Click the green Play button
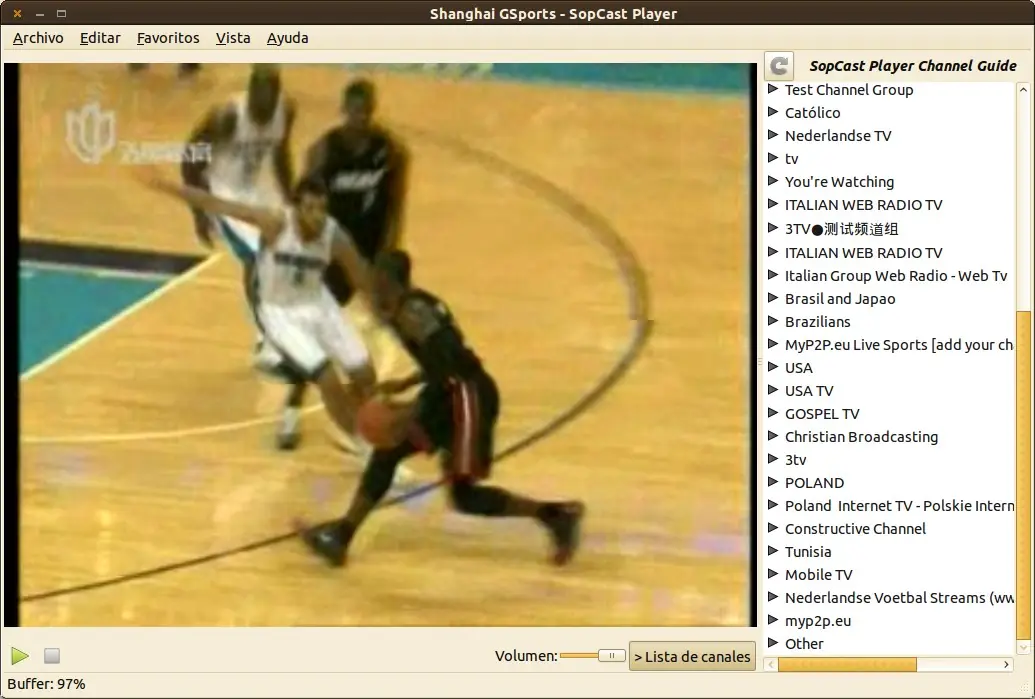The image size is (1035, 699). coord(20,655)
